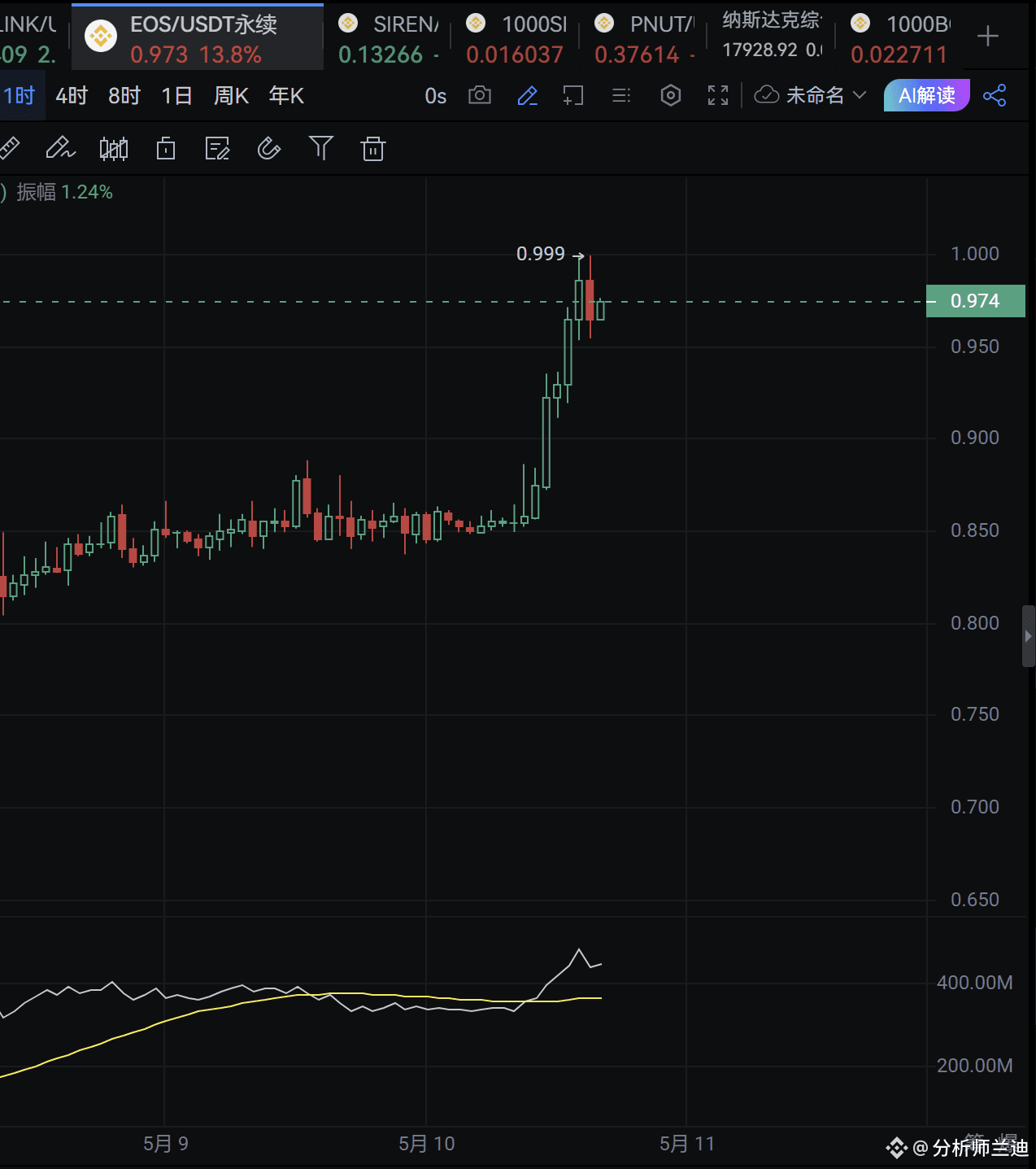Viewport: 1036px width, 1169px height.
Task: Select the brush drawing tool
Action: (x=60, y=148)
